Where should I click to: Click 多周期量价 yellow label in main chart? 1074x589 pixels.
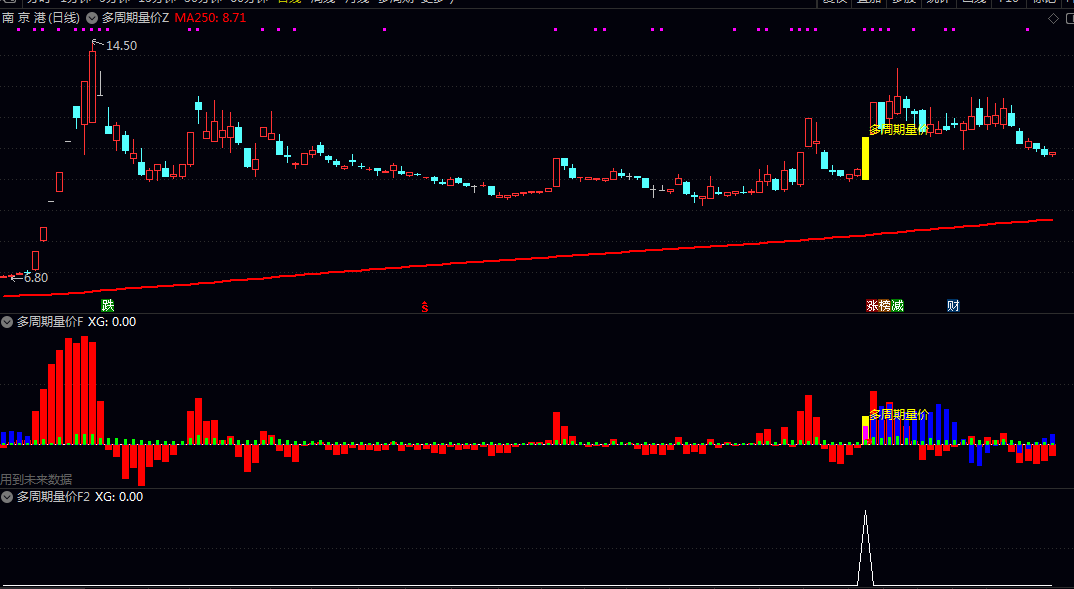899,129
